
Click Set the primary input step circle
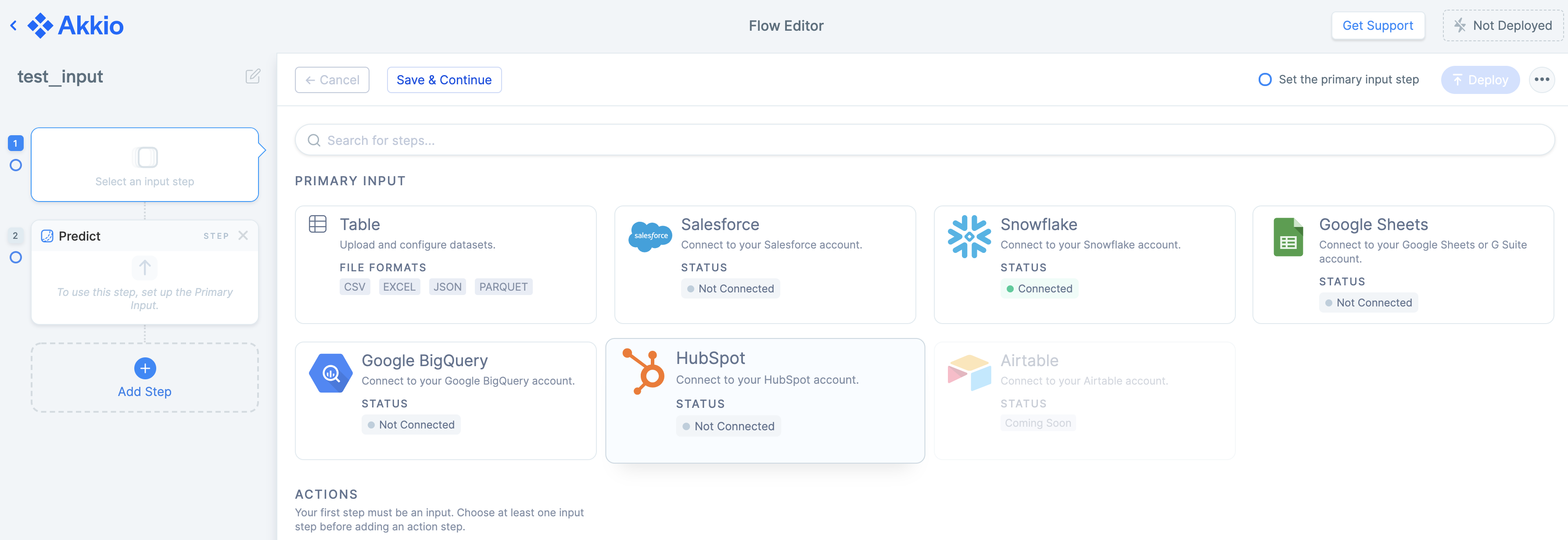[1264, 80]
